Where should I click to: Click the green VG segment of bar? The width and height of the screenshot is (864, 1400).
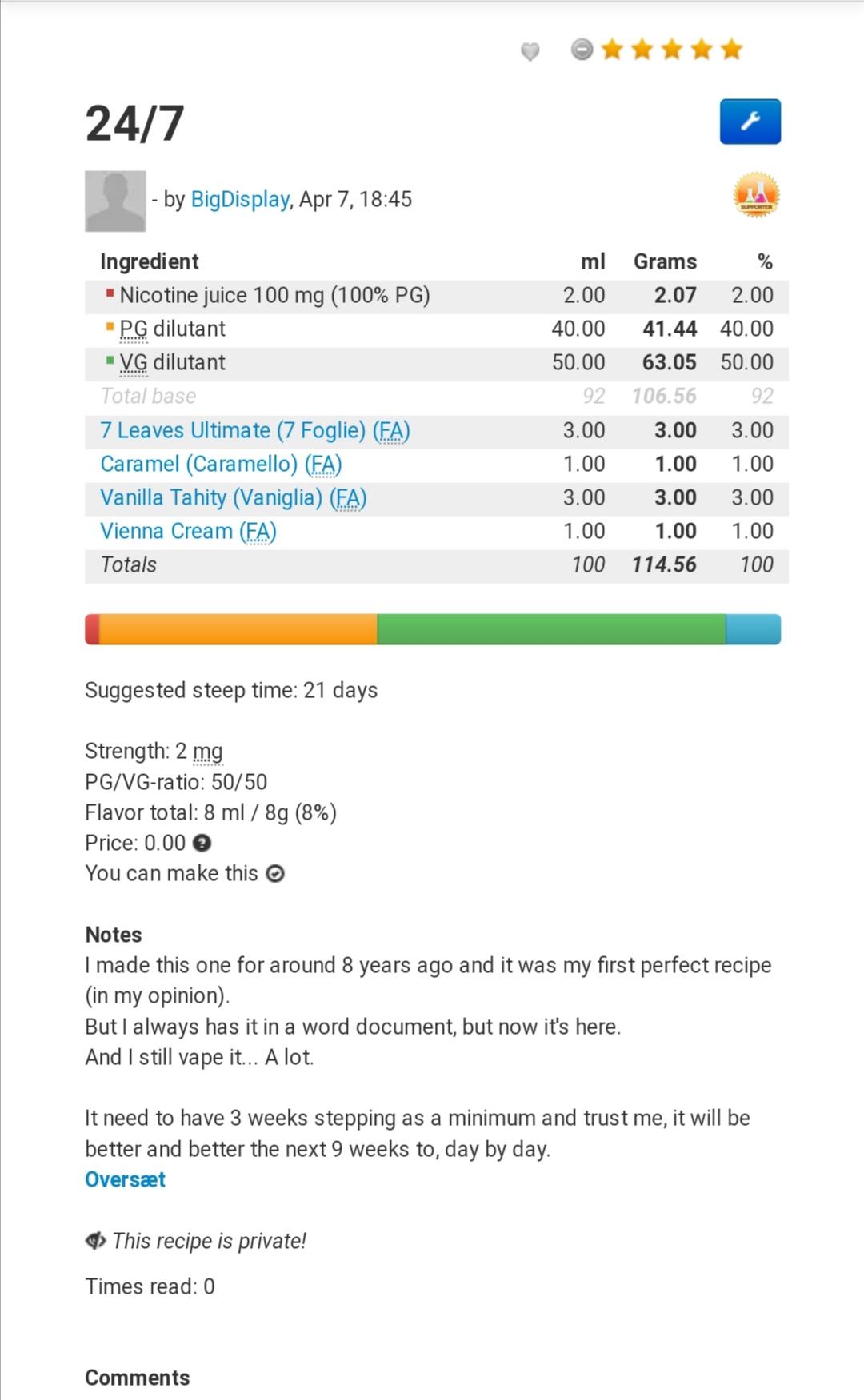click(x=551, y=629)
